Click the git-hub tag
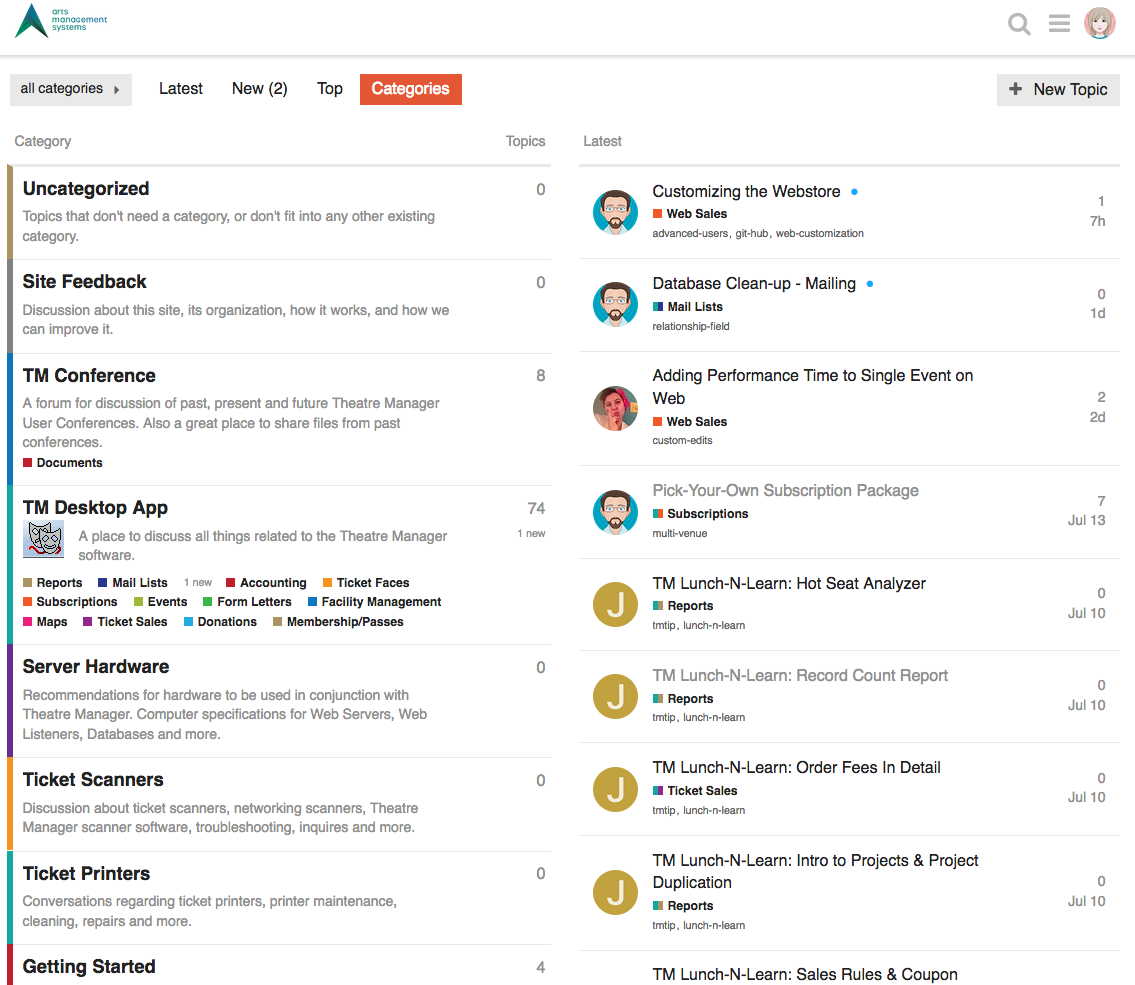The height and width of the screenshot is (985, 1135). [752, 234]
